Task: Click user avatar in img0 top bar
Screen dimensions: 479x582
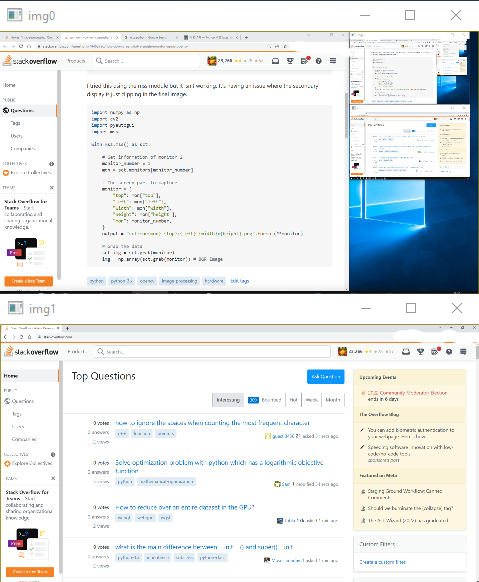Action: [211, 61]
